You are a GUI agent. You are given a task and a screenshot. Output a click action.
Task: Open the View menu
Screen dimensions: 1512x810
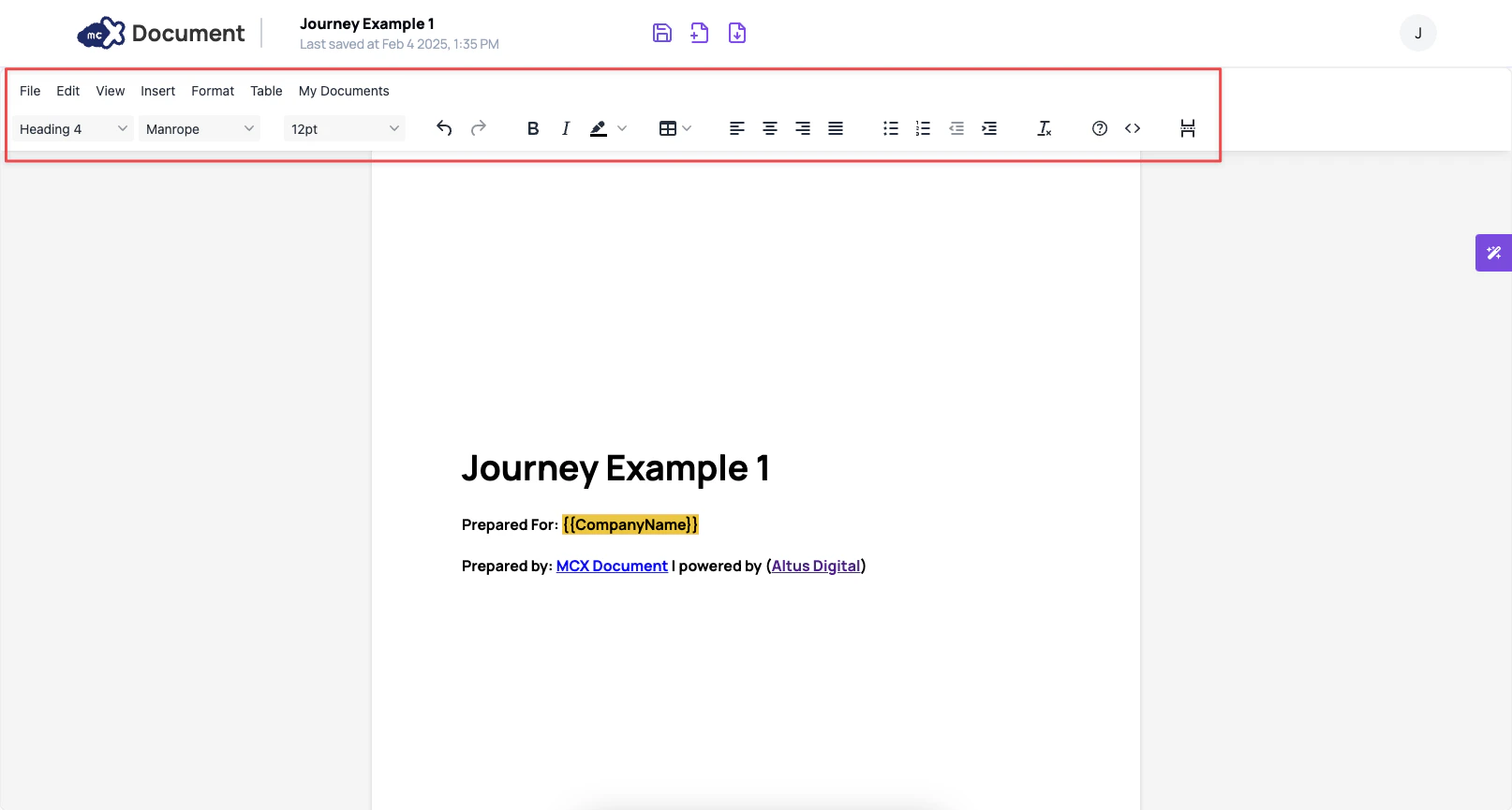(111, 91)
